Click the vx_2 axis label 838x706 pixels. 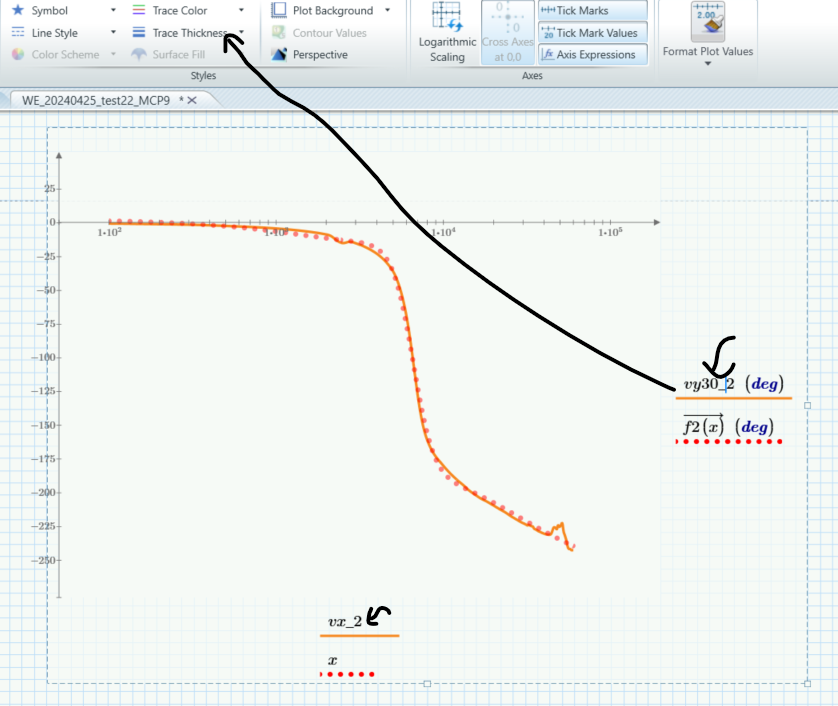(x=344, y=621)
